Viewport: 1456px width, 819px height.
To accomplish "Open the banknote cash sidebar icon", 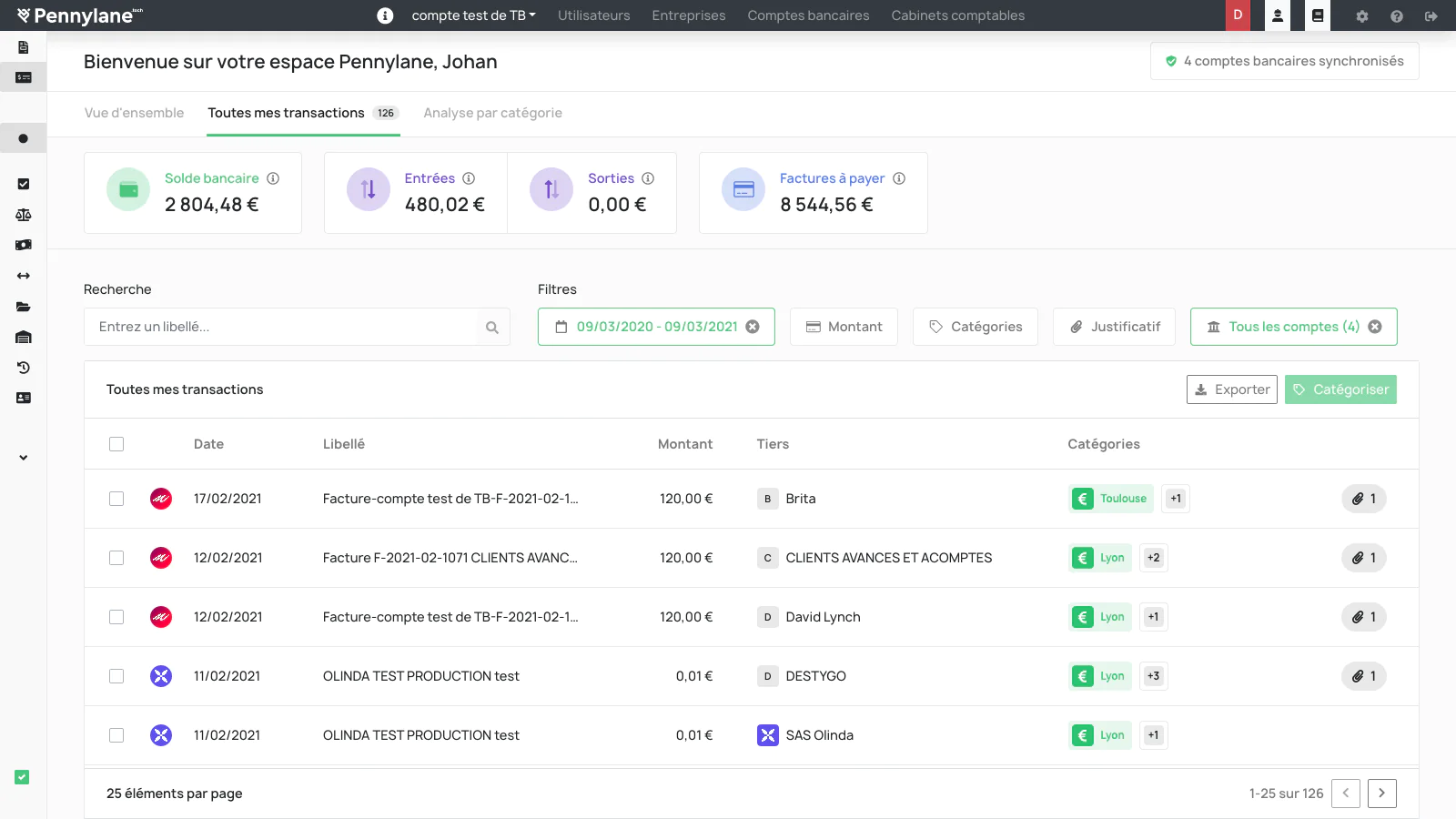I will click(x=24, y=245).
